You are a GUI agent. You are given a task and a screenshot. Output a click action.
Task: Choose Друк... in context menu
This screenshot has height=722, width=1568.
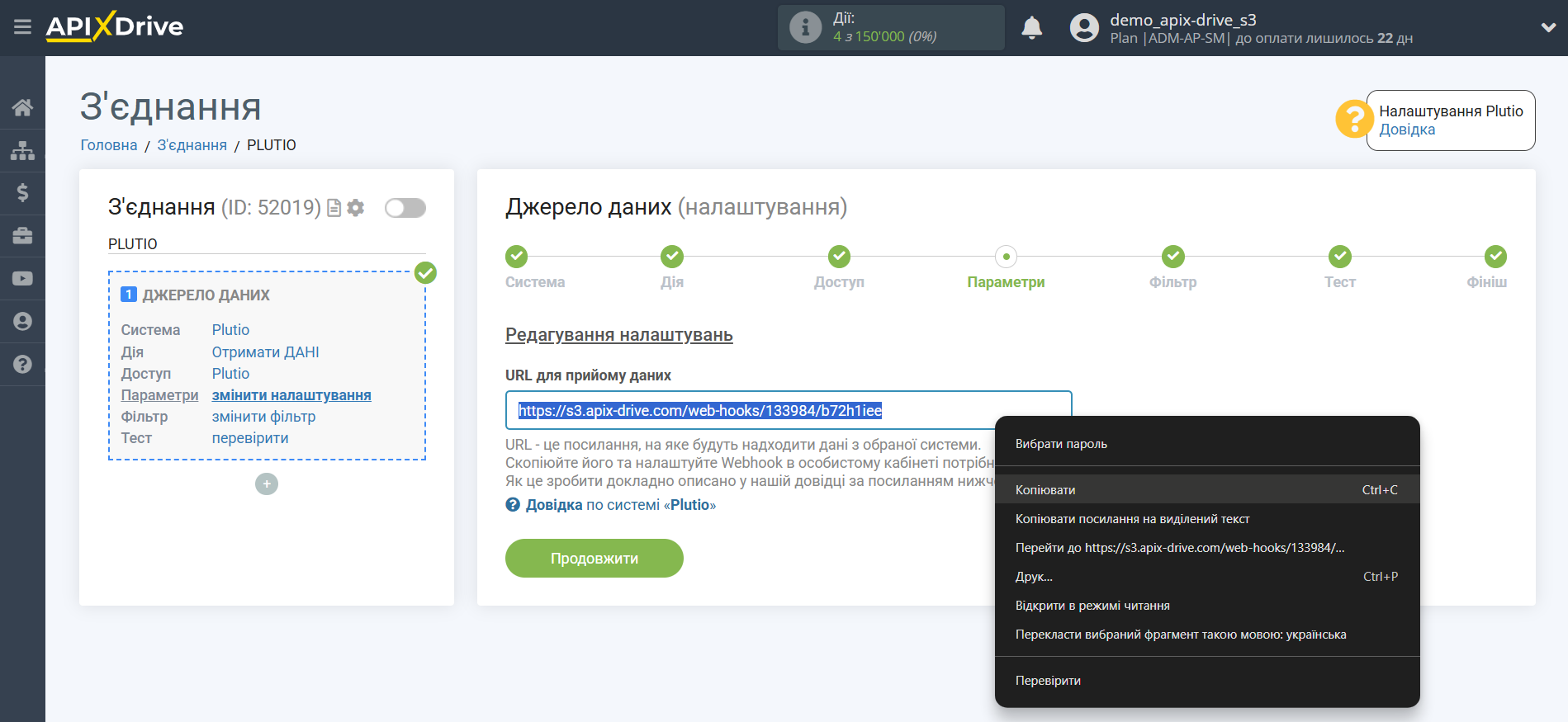click(x=1207, y=577)
